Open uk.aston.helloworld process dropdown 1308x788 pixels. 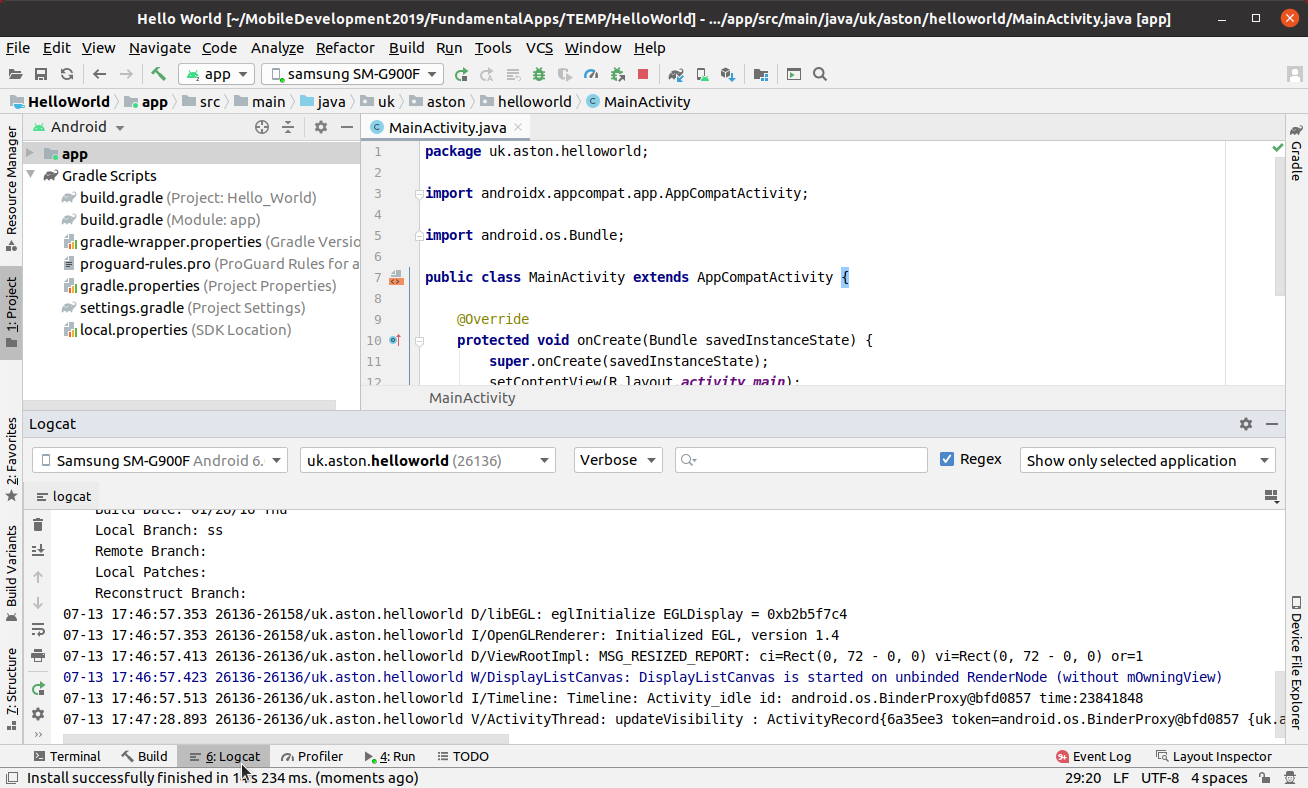(428, 460)
